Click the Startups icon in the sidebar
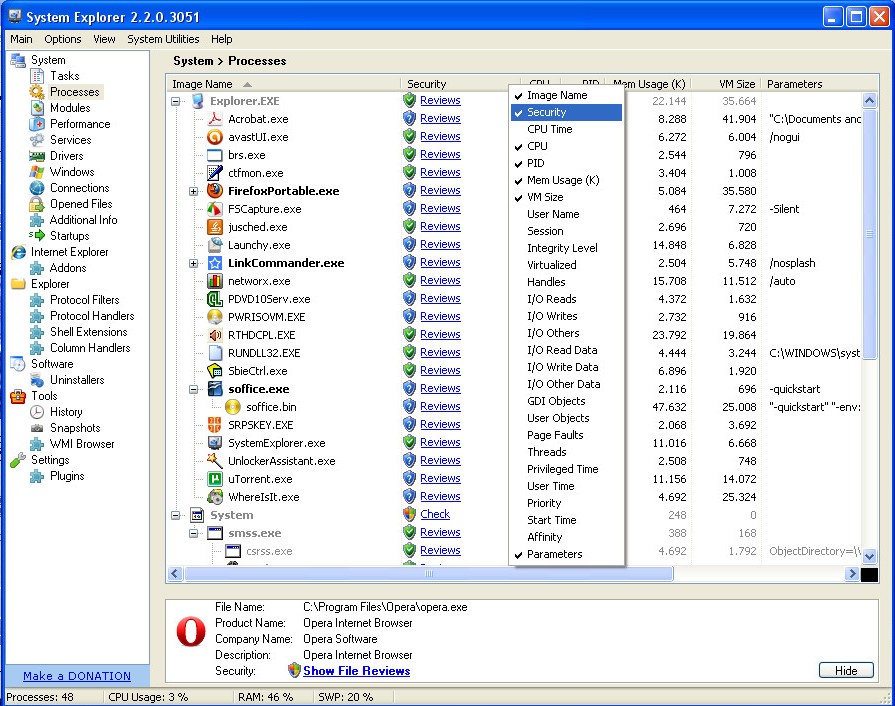The width and height of the screenshot is (895, 706). pos(37,236)
